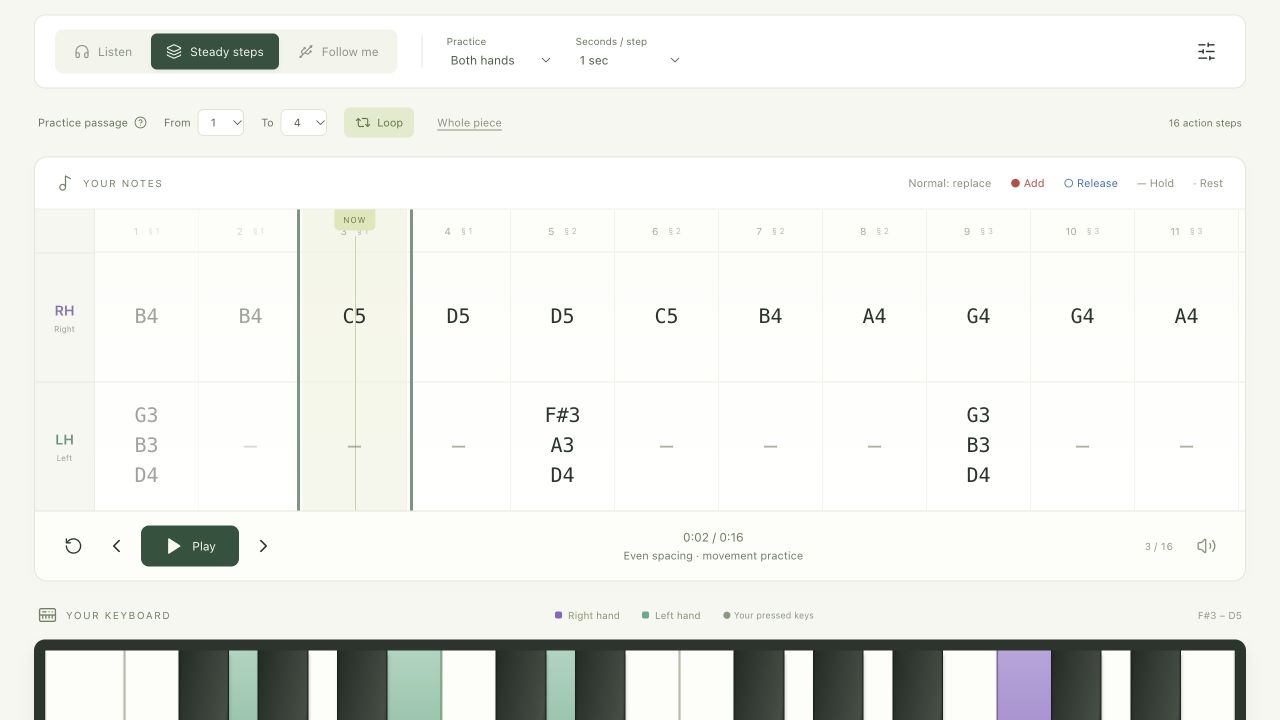Click the Normal: replace legend label
Image resolution: width=1280 pixels, height=720 pixels.
(949, 183)
